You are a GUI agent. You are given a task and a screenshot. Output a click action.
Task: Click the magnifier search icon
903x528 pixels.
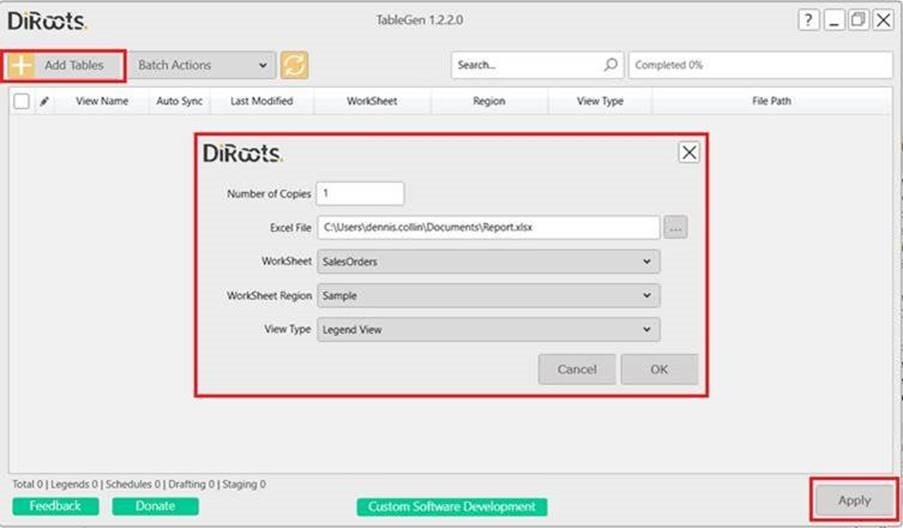click(610, 65)
